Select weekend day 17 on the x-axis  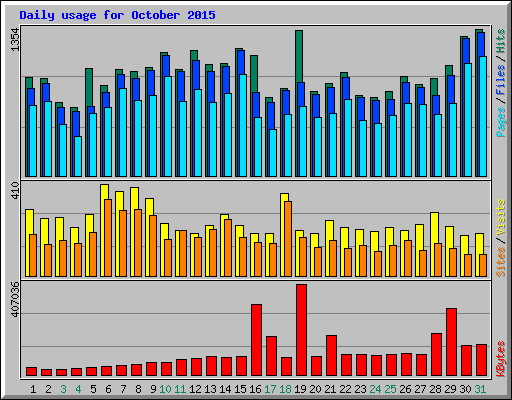270,389
